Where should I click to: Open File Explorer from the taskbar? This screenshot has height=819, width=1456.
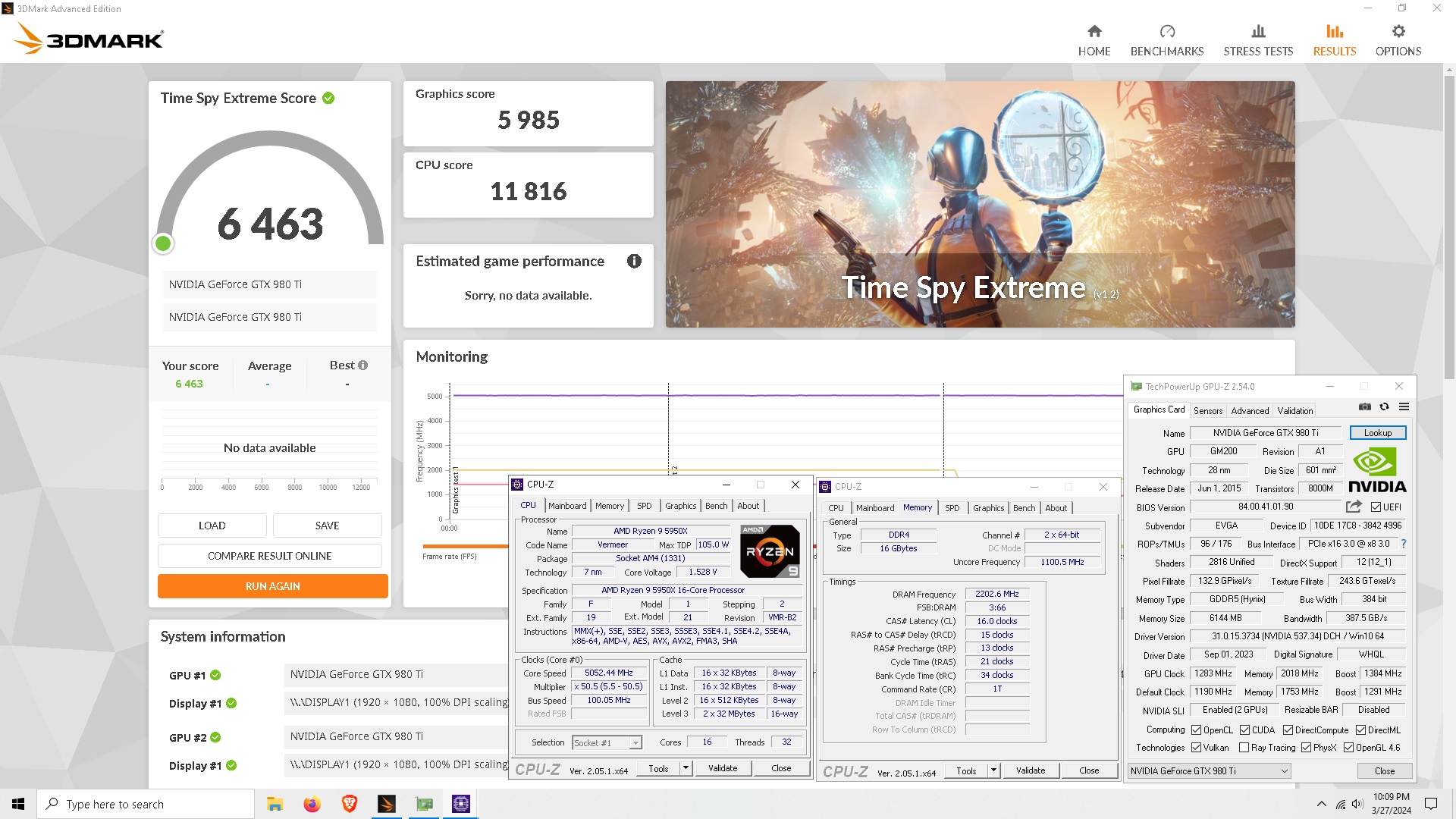point(275,804)
